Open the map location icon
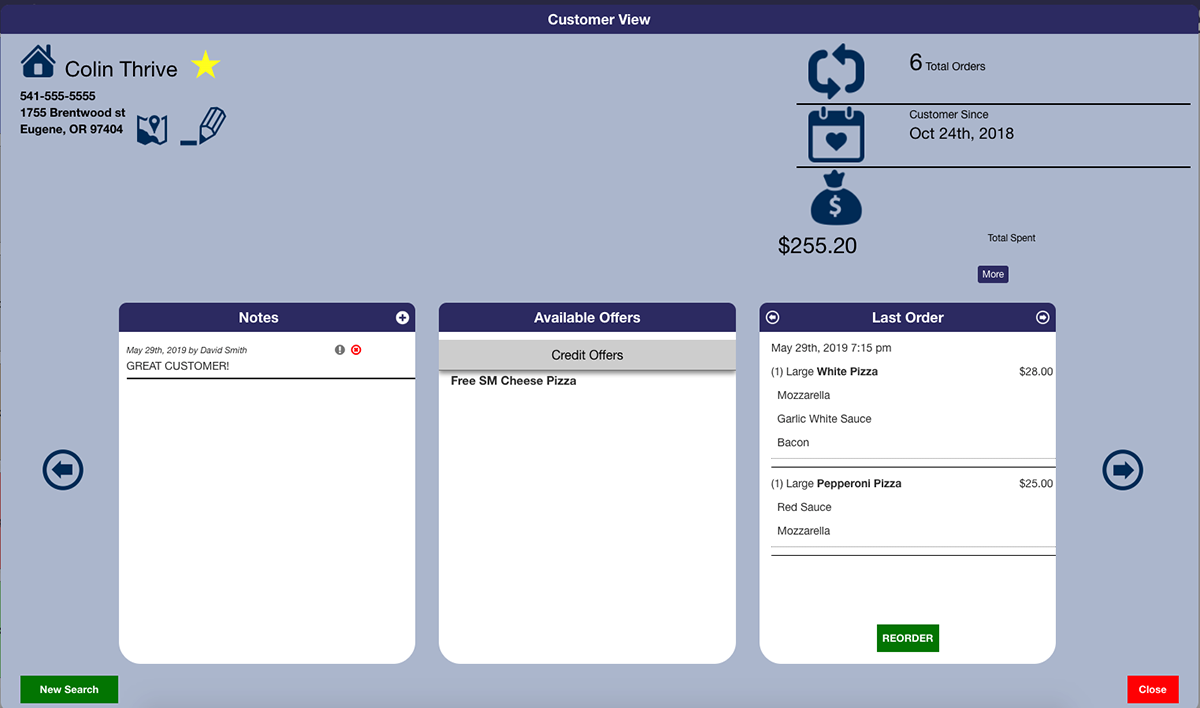Image resolution: width=1200 pixels, height=708 pixels. 152,130
